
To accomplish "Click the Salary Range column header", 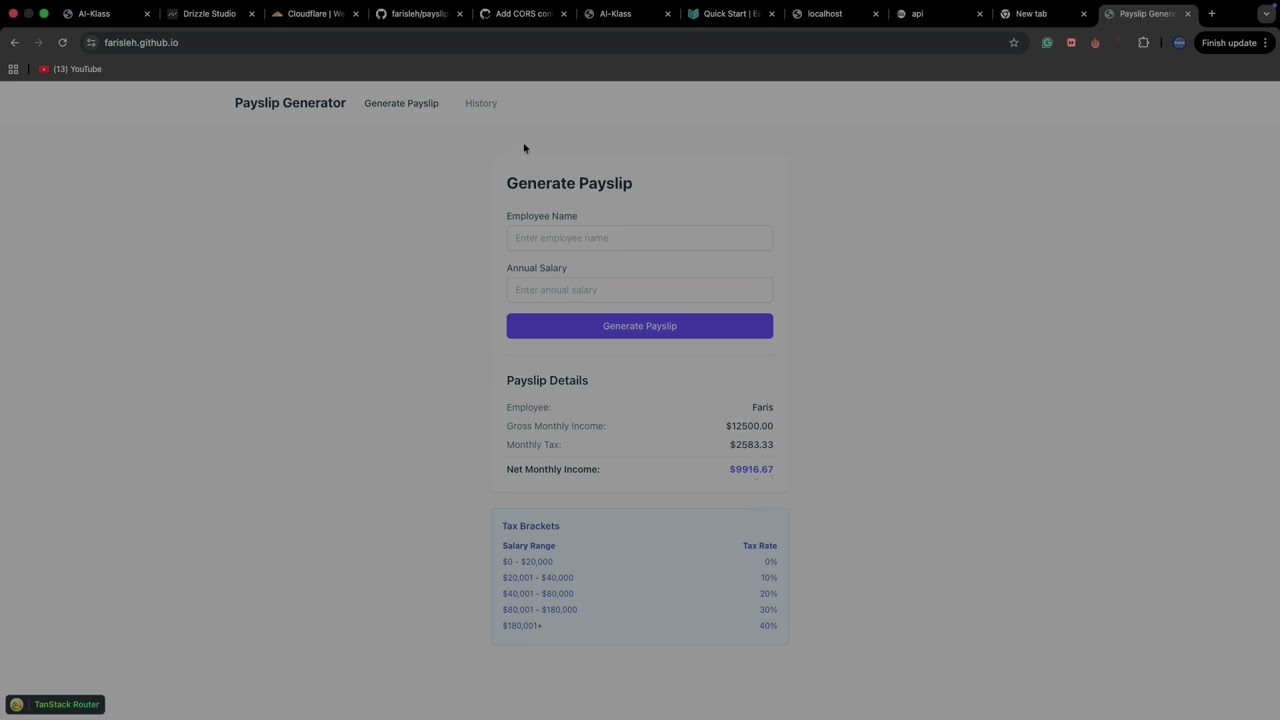I will point(529,546).
